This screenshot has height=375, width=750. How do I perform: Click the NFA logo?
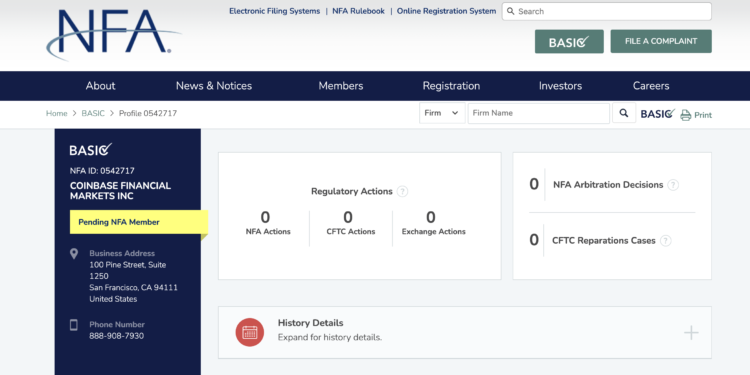[x=113, y=34]
